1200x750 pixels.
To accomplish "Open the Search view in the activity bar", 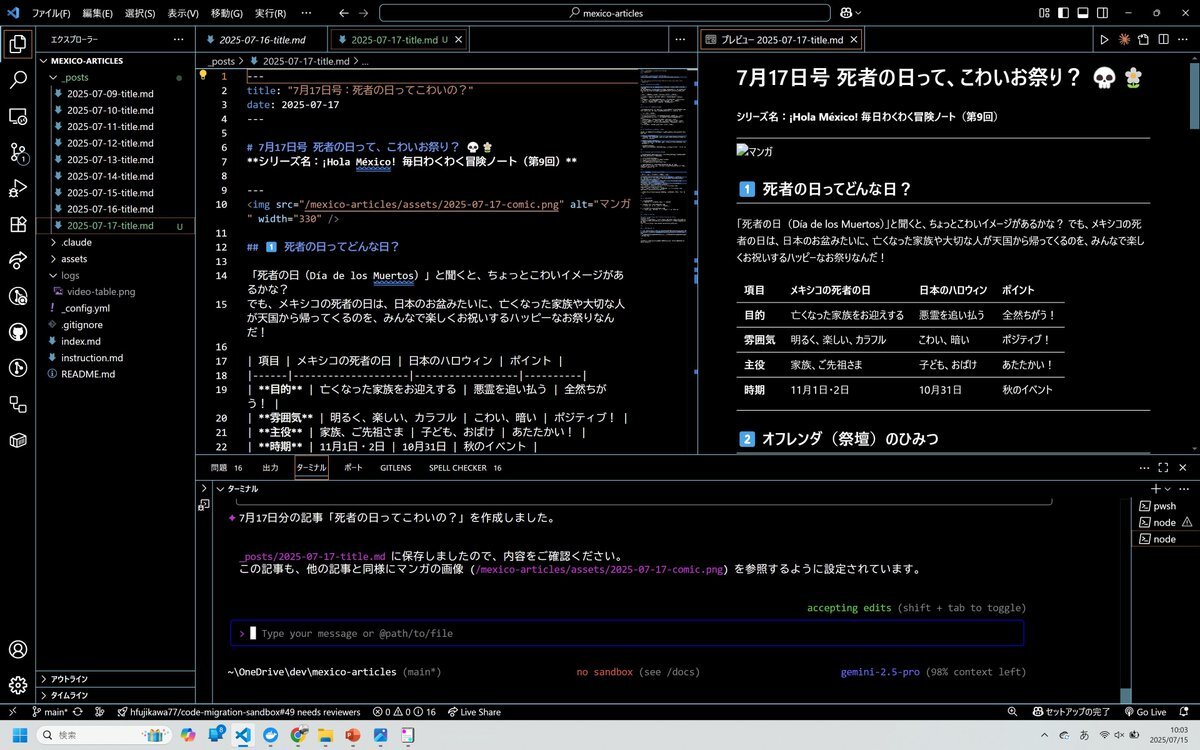I will (18, 80).
